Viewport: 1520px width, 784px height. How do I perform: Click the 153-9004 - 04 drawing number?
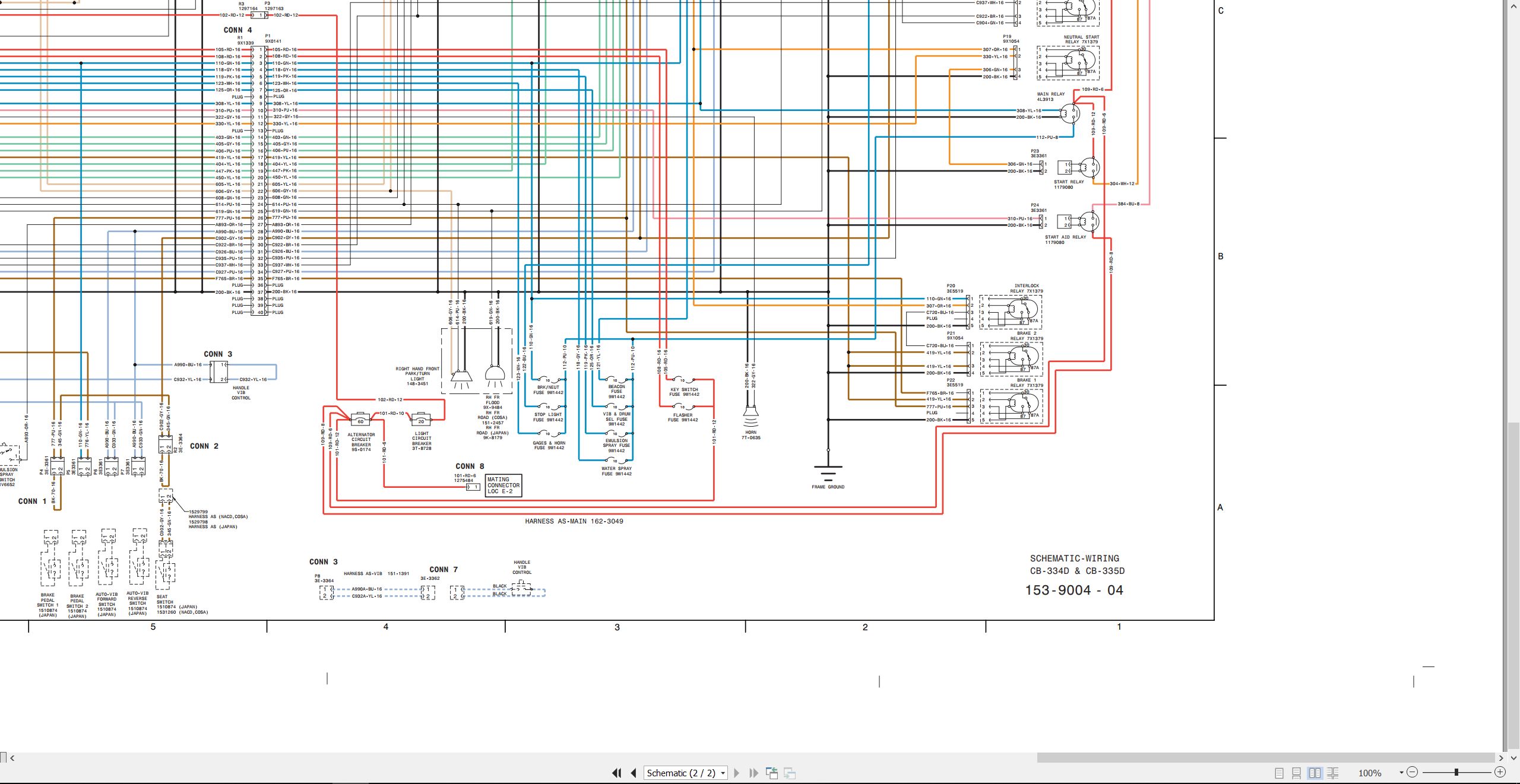point(1074,590)
